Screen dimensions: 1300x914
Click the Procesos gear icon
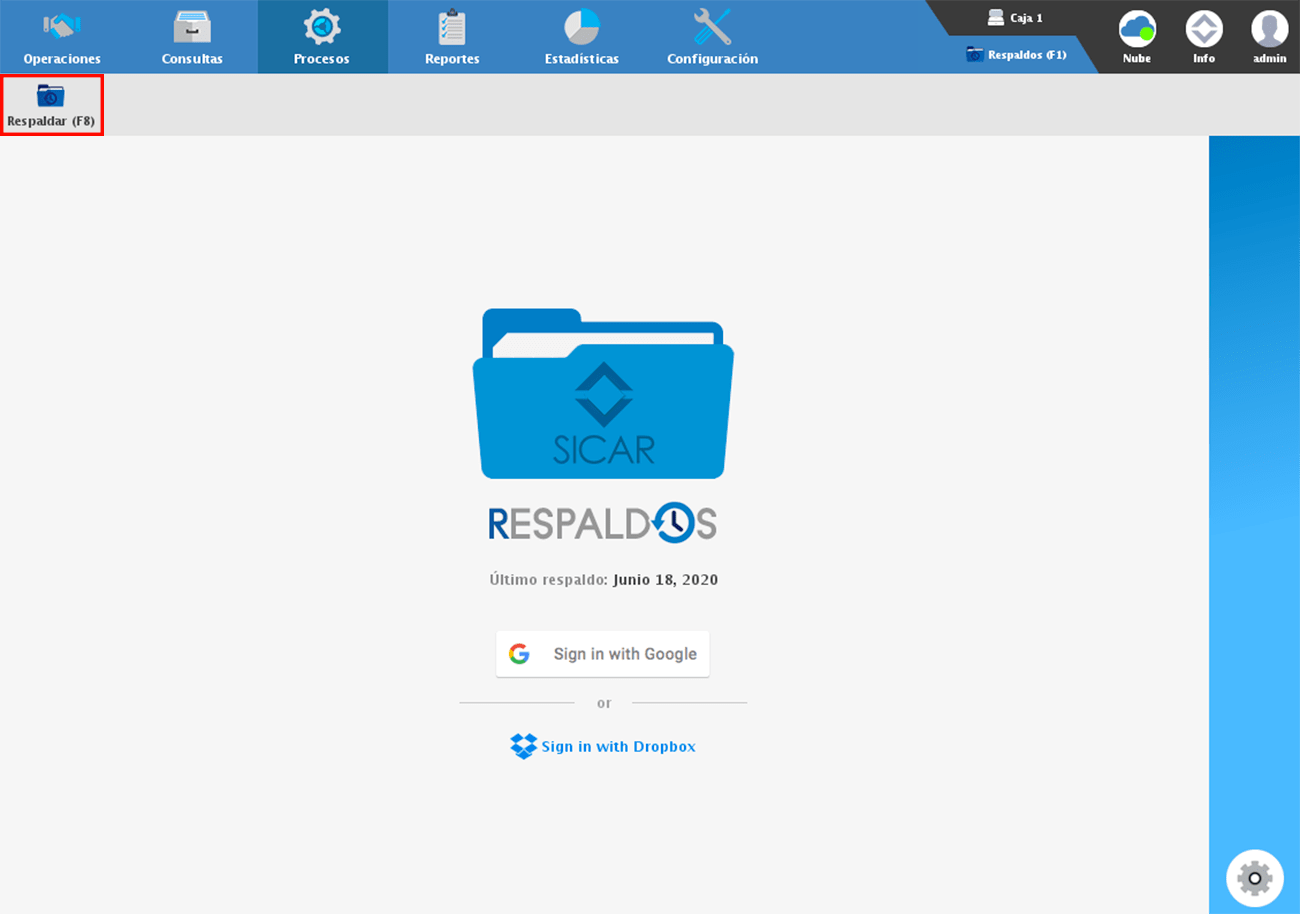(321, 28)
